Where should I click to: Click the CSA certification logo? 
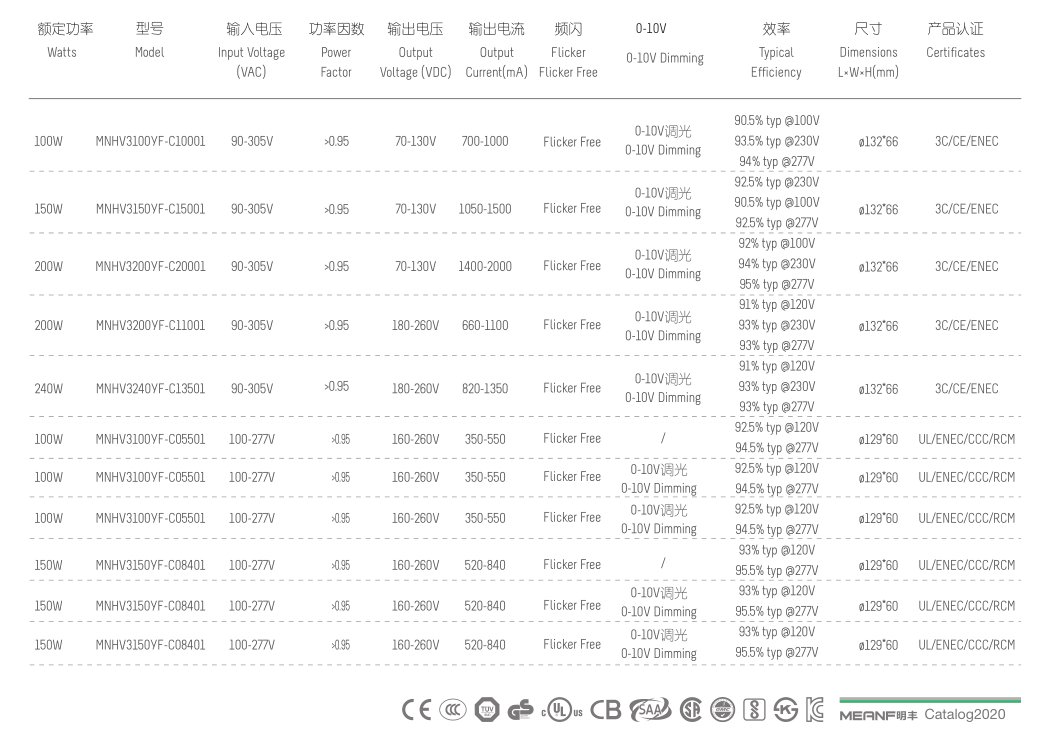click(690, 710)
